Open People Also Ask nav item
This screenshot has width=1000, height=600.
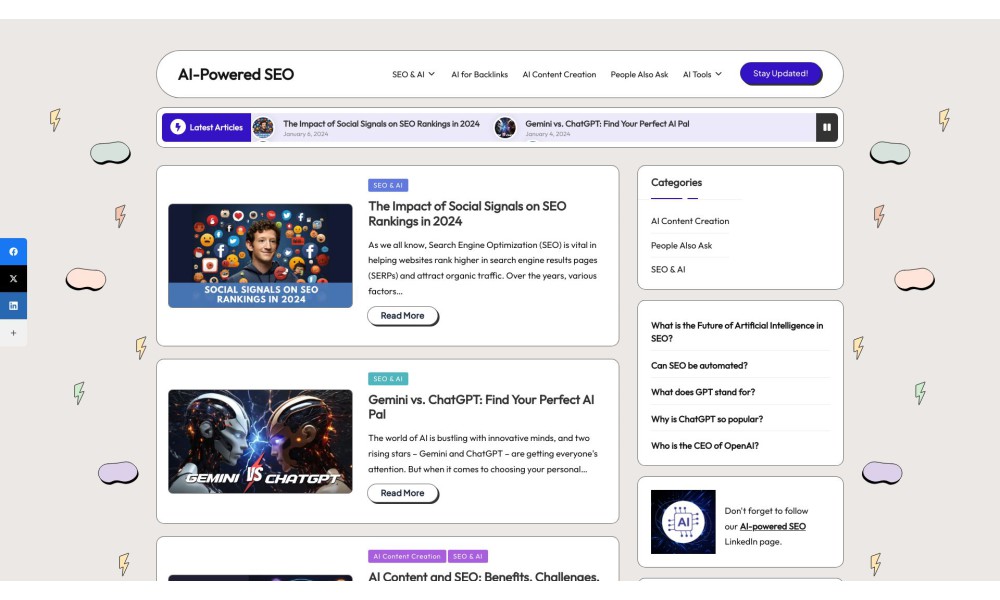(639, 75)
